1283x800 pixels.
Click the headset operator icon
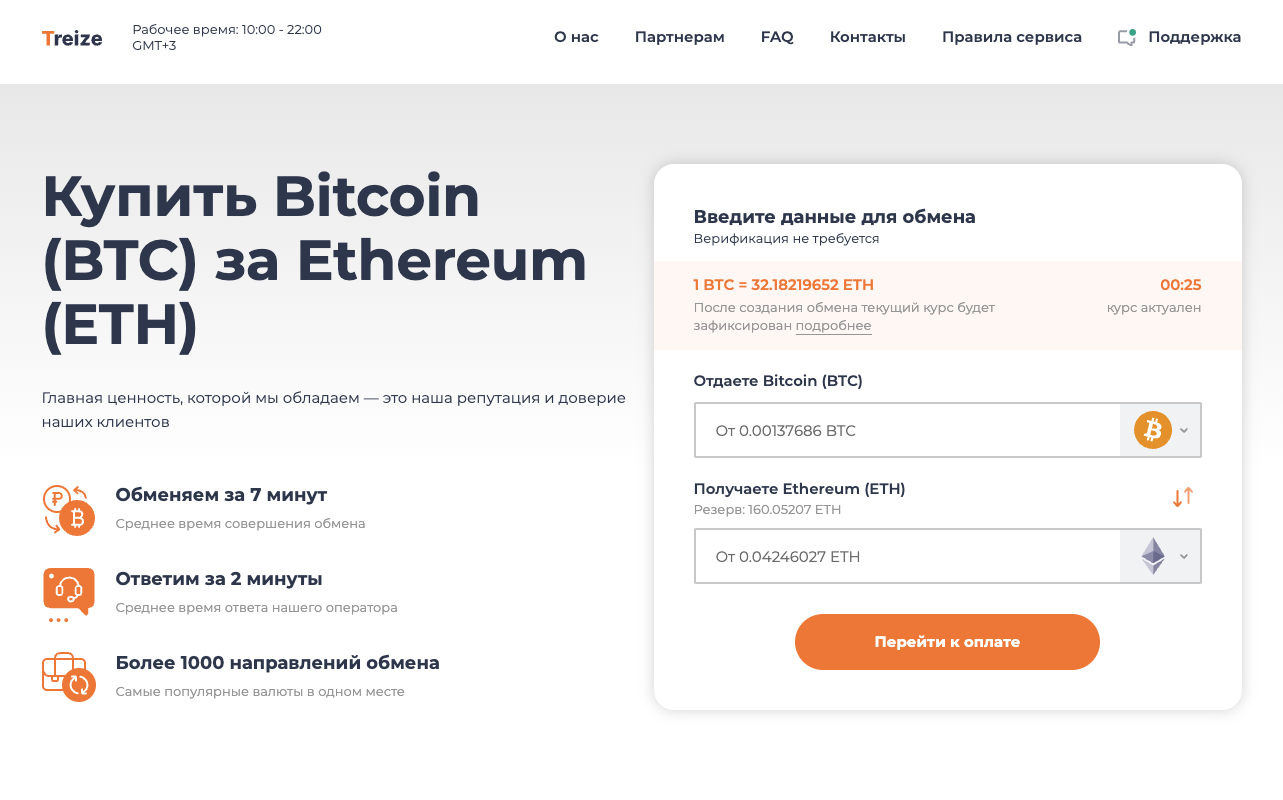(x=68, y=592)
